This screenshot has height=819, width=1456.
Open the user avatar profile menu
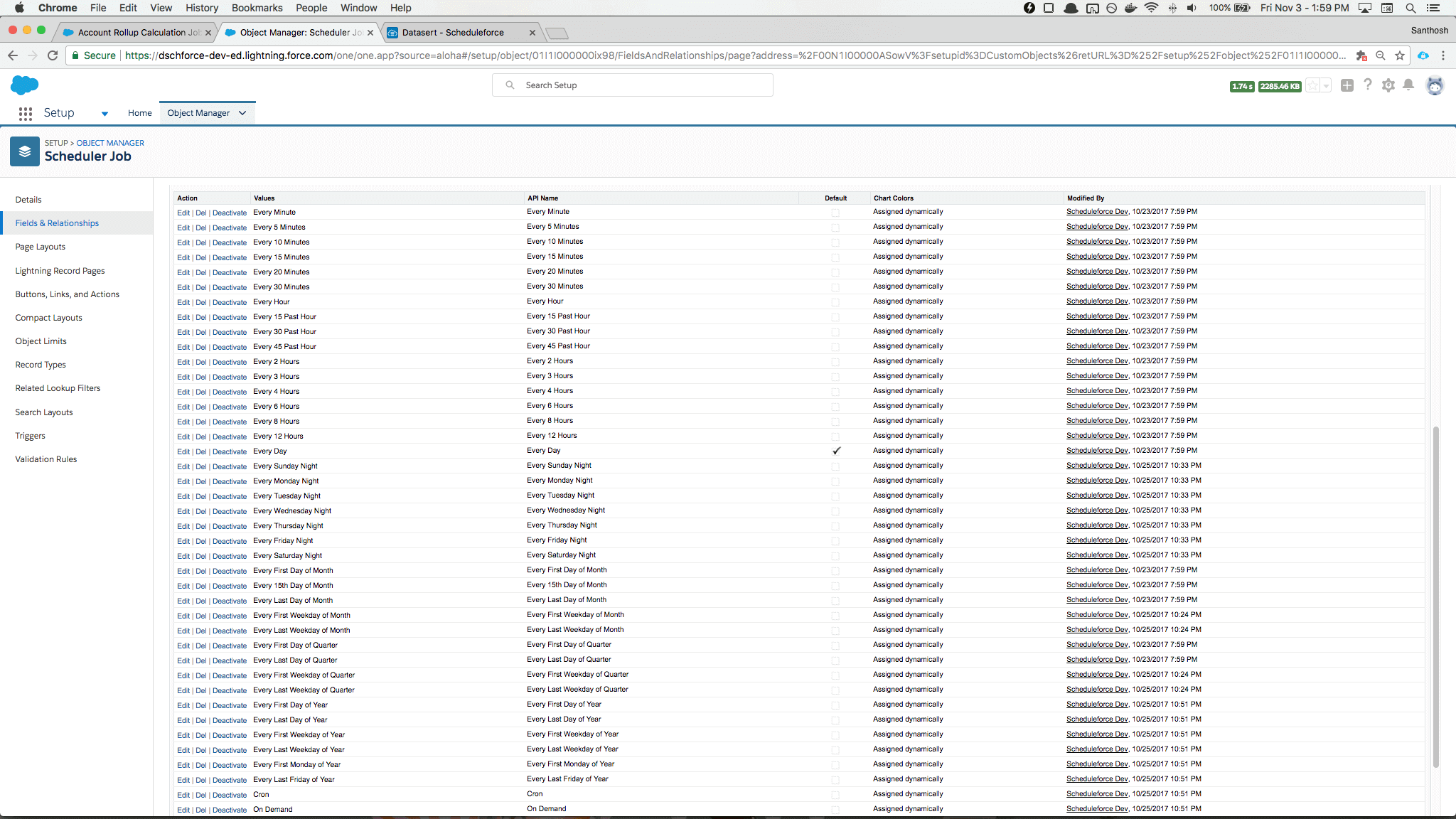coord(1435,86)
